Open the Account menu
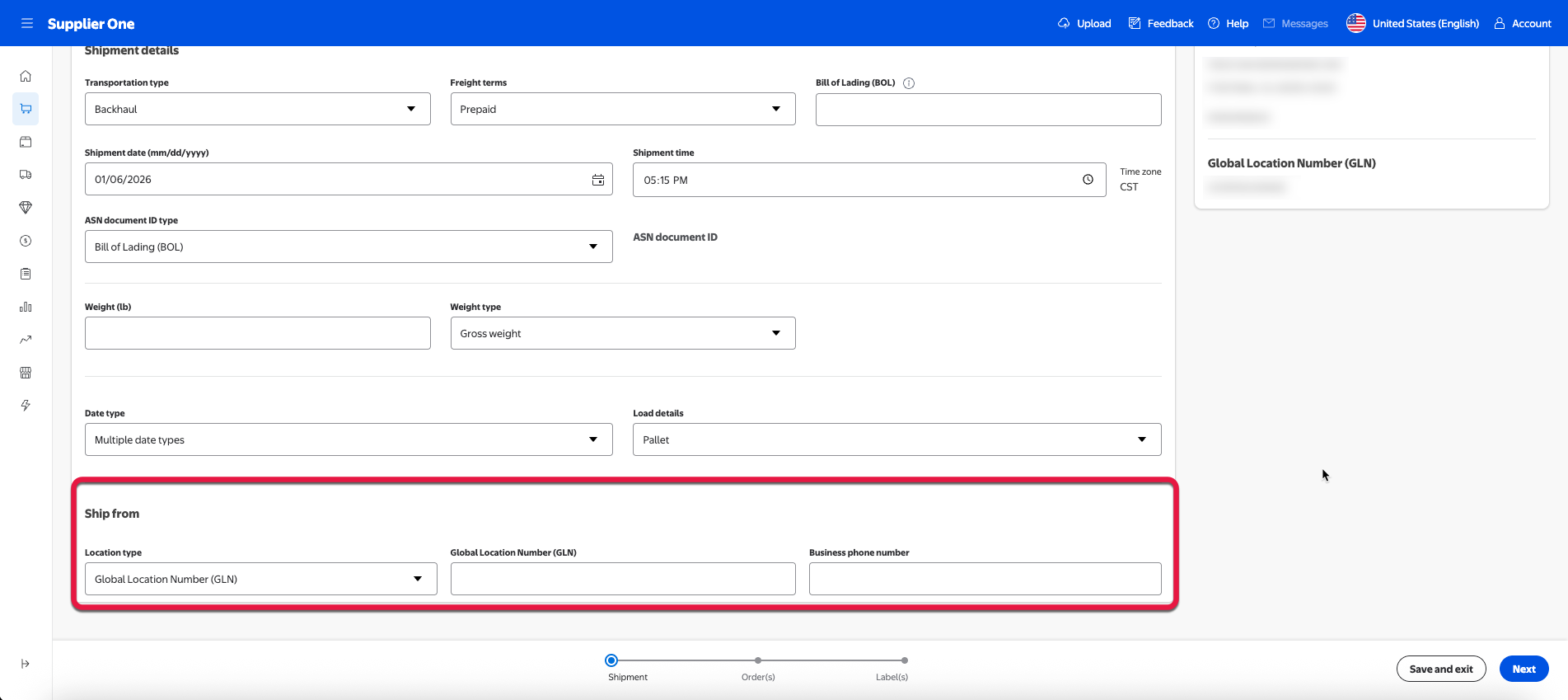The width and height of the screenshot is (1568, 700). click(x=1523, y=23)
